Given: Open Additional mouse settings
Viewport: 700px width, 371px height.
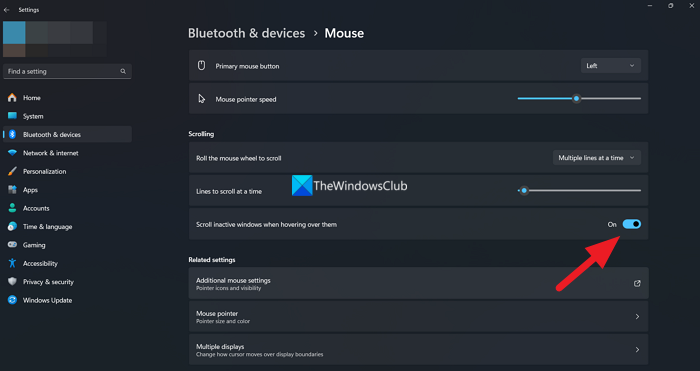Looking at the screenshot, I should click(x=418, y=283).
